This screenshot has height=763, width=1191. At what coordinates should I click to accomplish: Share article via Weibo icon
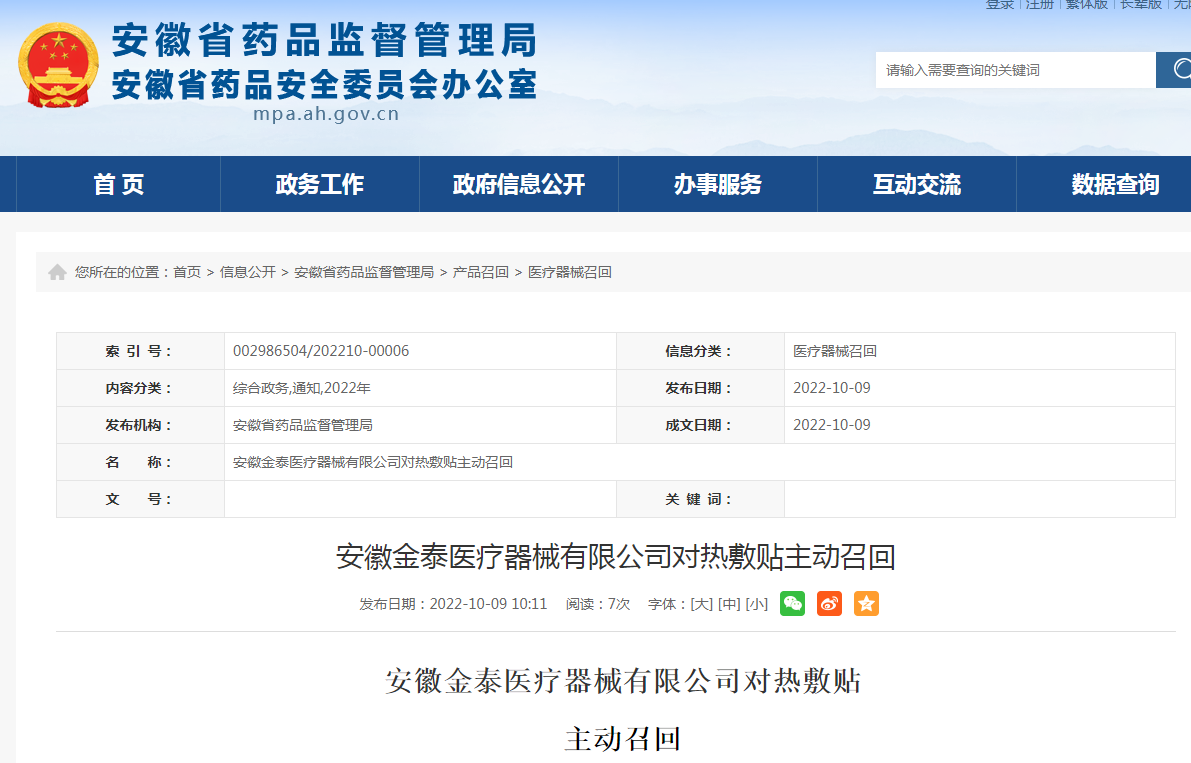tap(829, 604)
